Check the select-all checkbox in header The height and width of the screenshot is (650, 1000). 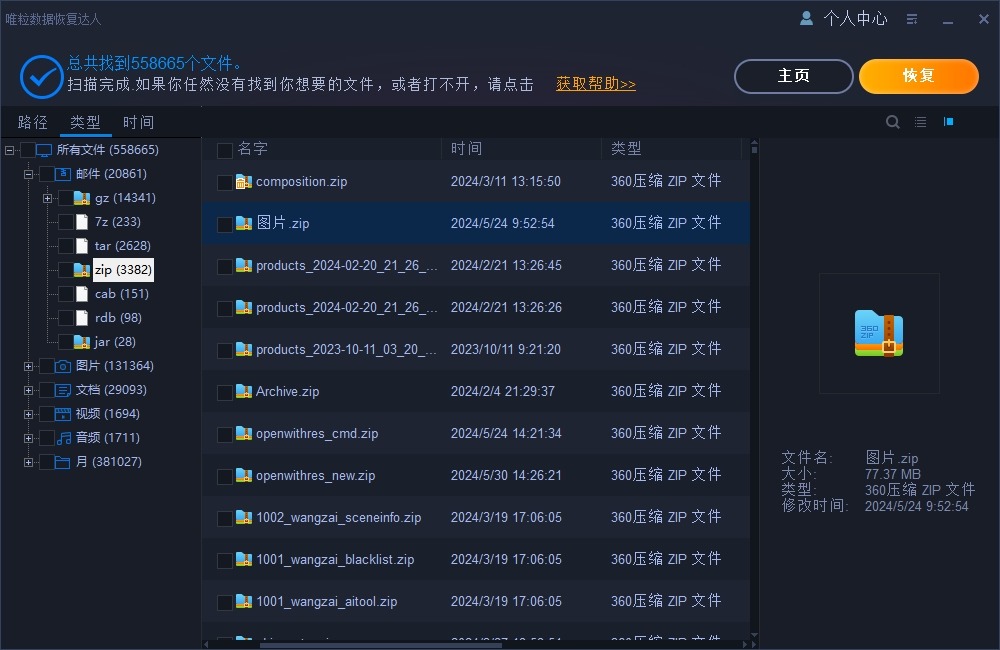[x=225, y=148]
